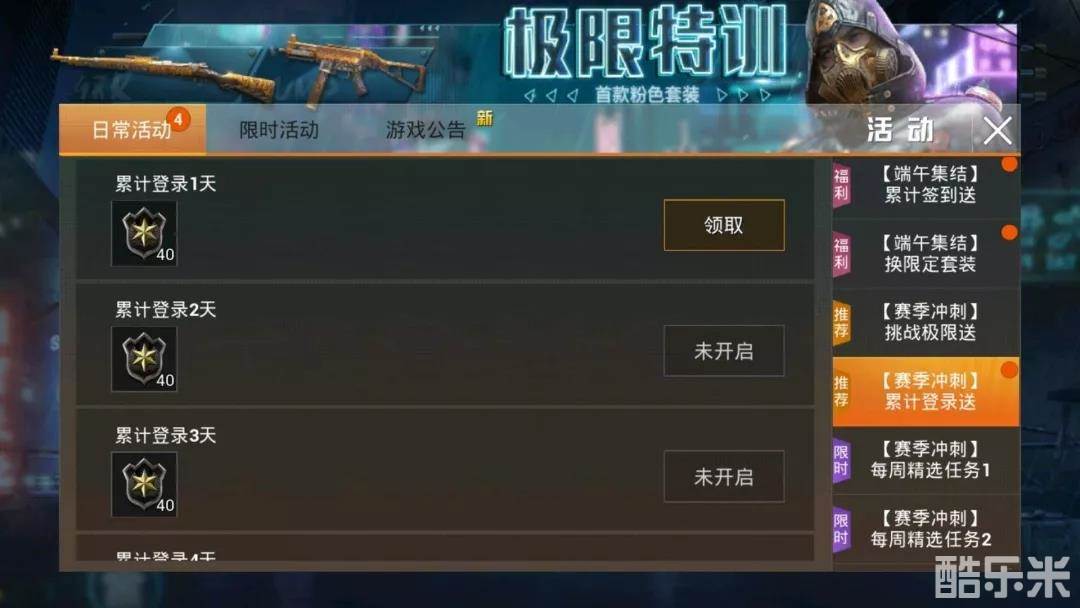Switch to the 限时活动 tab
Viewport: 1080px width, 608px height.
click(x=278, y=129)
